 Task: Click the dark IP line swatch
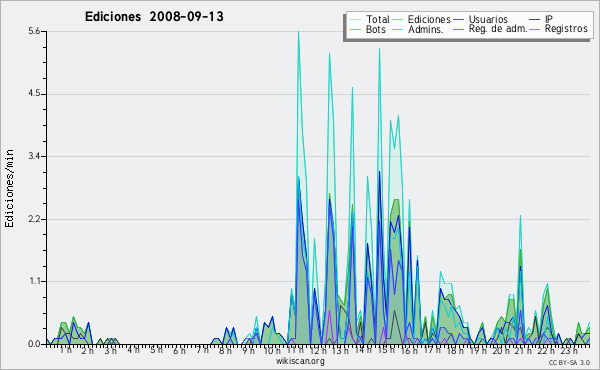click(x=535, y=20)
